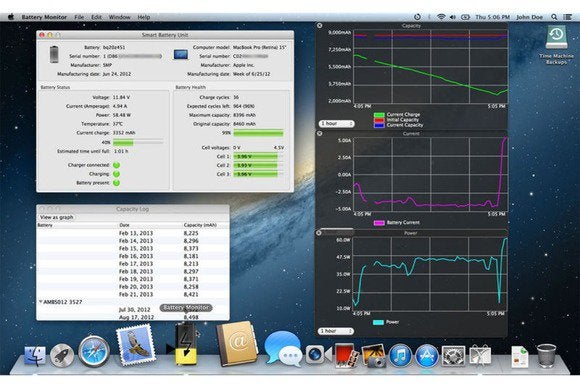Viewport: 580px width, 388px height.
Task: Close the Current graph panel
Action: (x=320, y=134)
